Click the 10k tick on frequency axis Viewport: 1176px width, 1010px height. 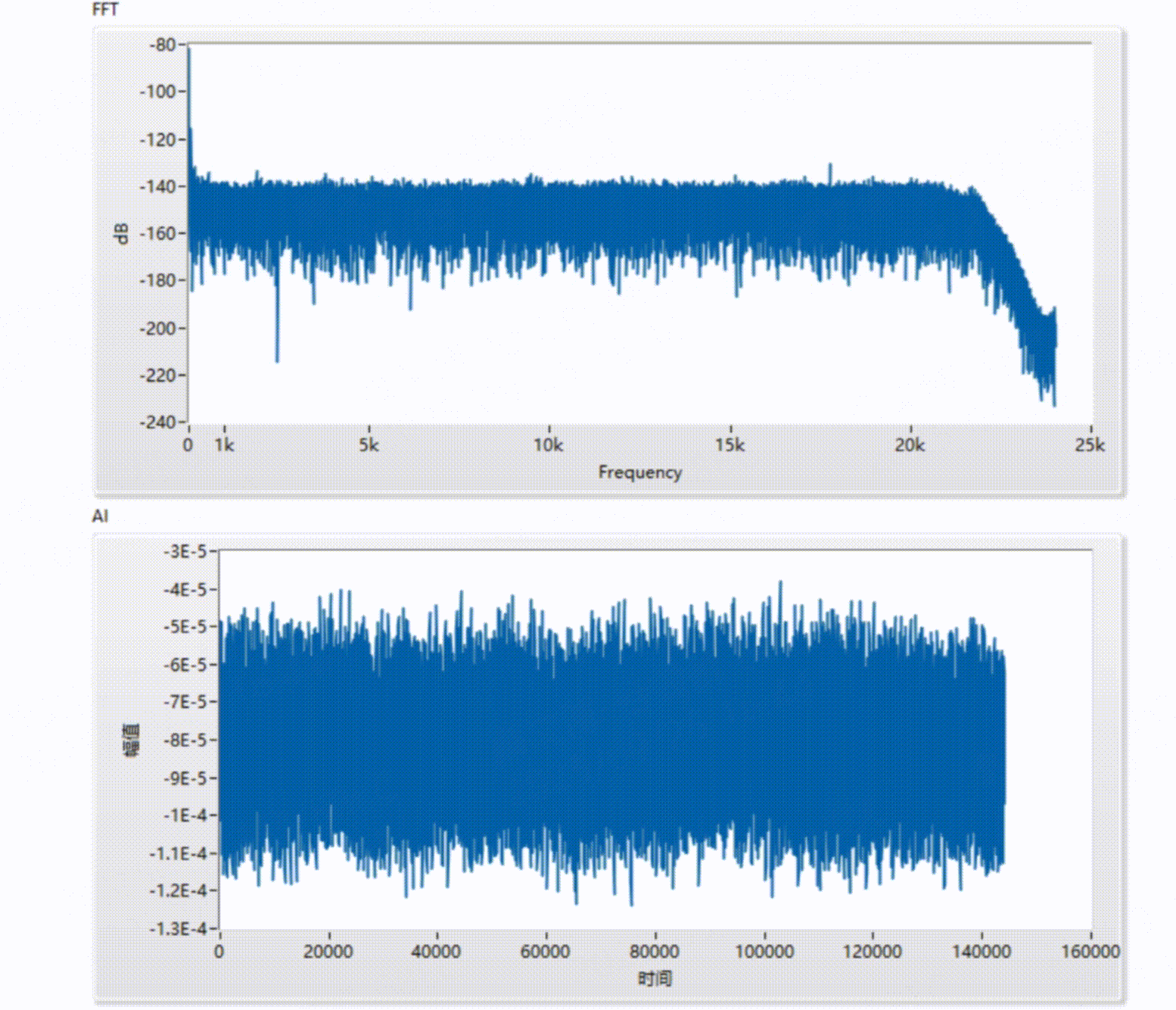point(548,445)
